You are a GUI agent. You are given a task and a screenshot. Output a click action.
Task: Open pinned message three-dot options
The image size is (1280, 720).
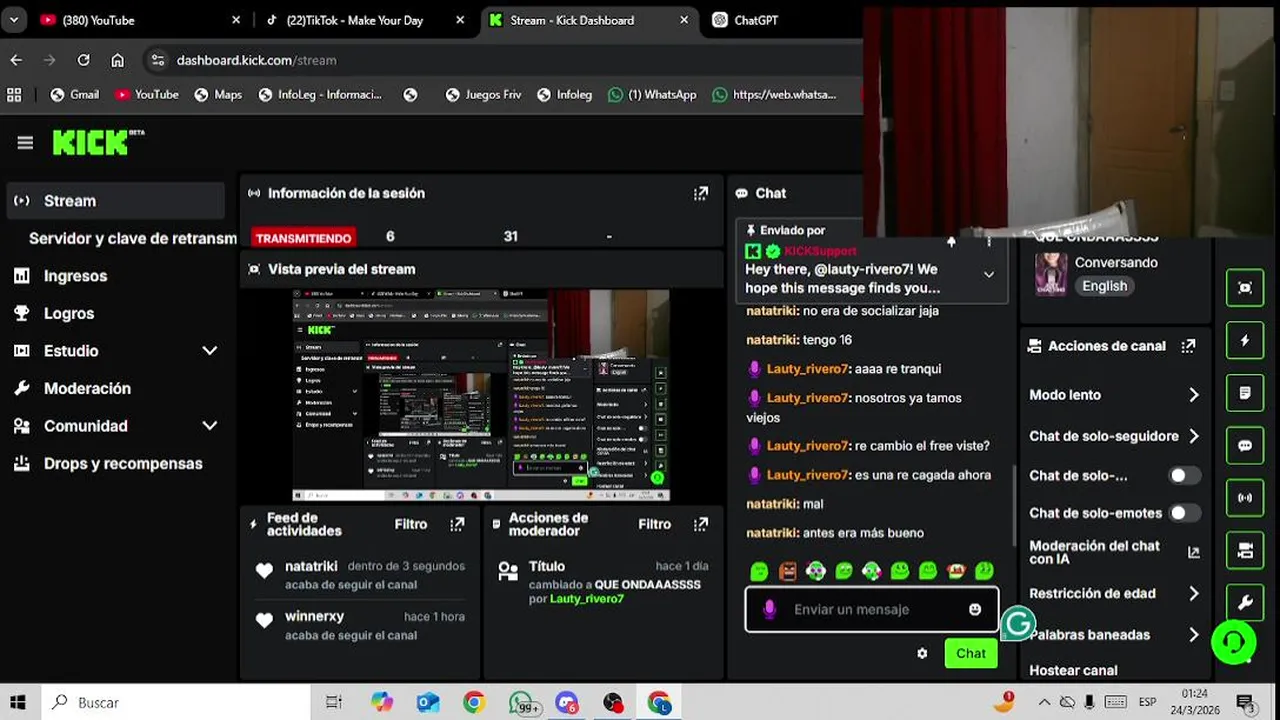(989, 241)
